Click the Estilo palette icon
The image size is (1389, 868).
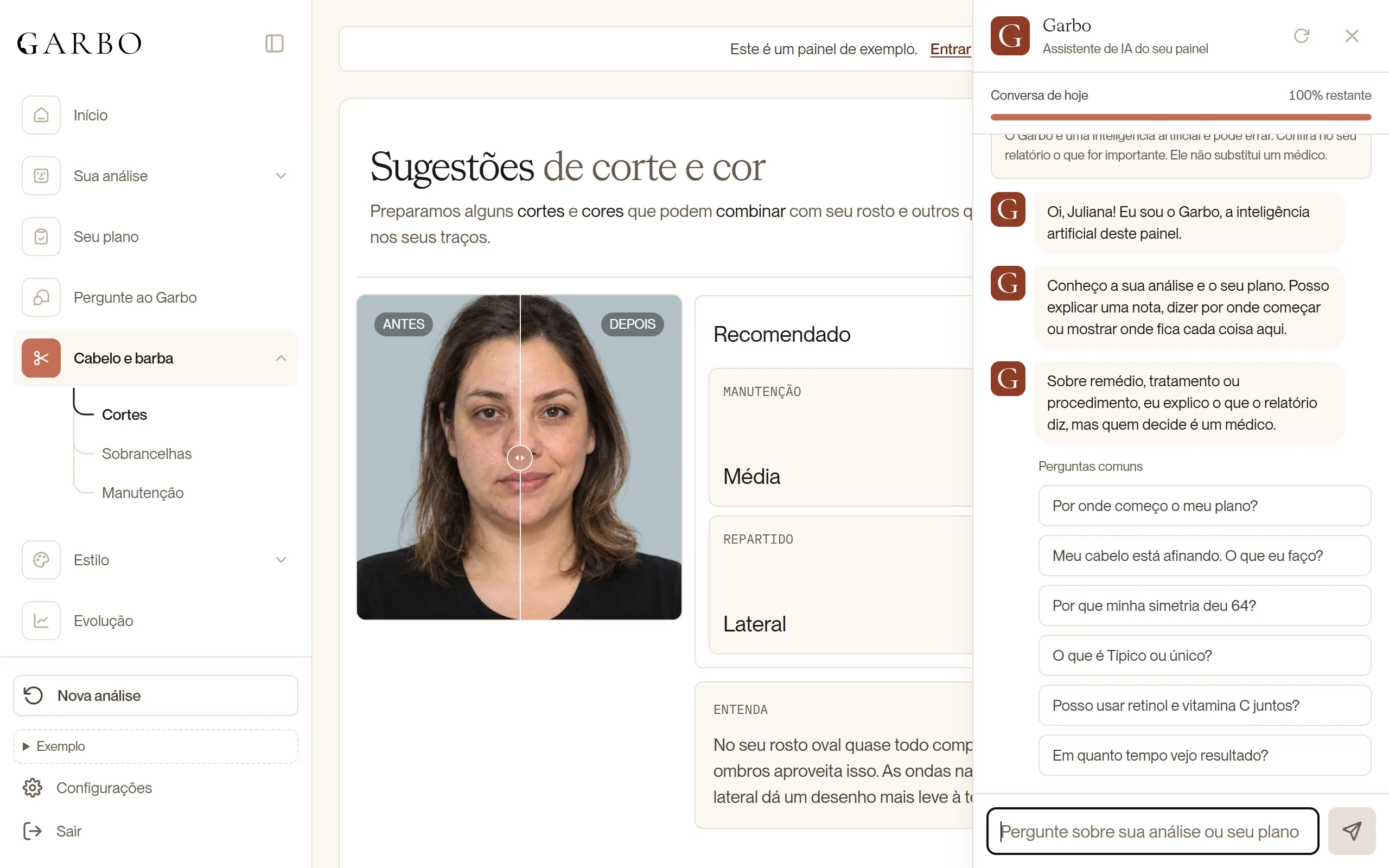41,560
